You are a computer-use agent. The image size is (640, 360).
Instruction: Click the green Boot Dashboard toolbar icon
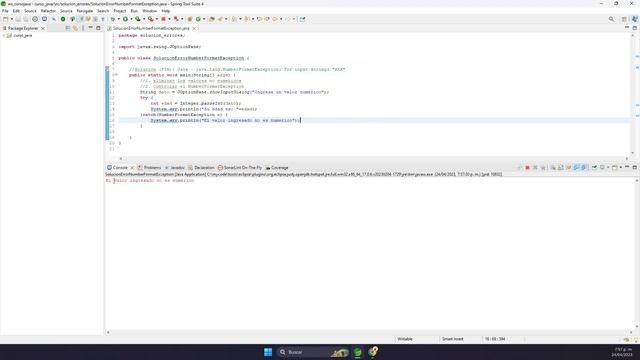63,19
